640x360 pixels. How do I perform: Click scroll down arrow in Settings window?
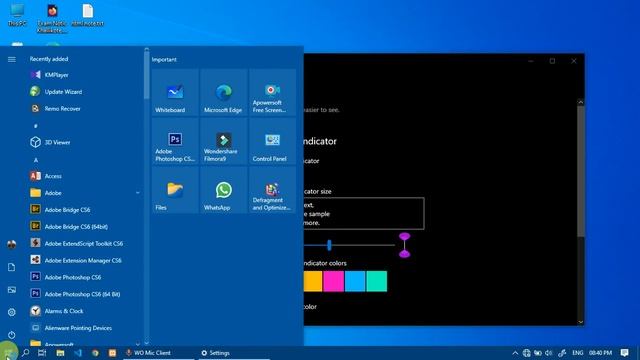580,322
